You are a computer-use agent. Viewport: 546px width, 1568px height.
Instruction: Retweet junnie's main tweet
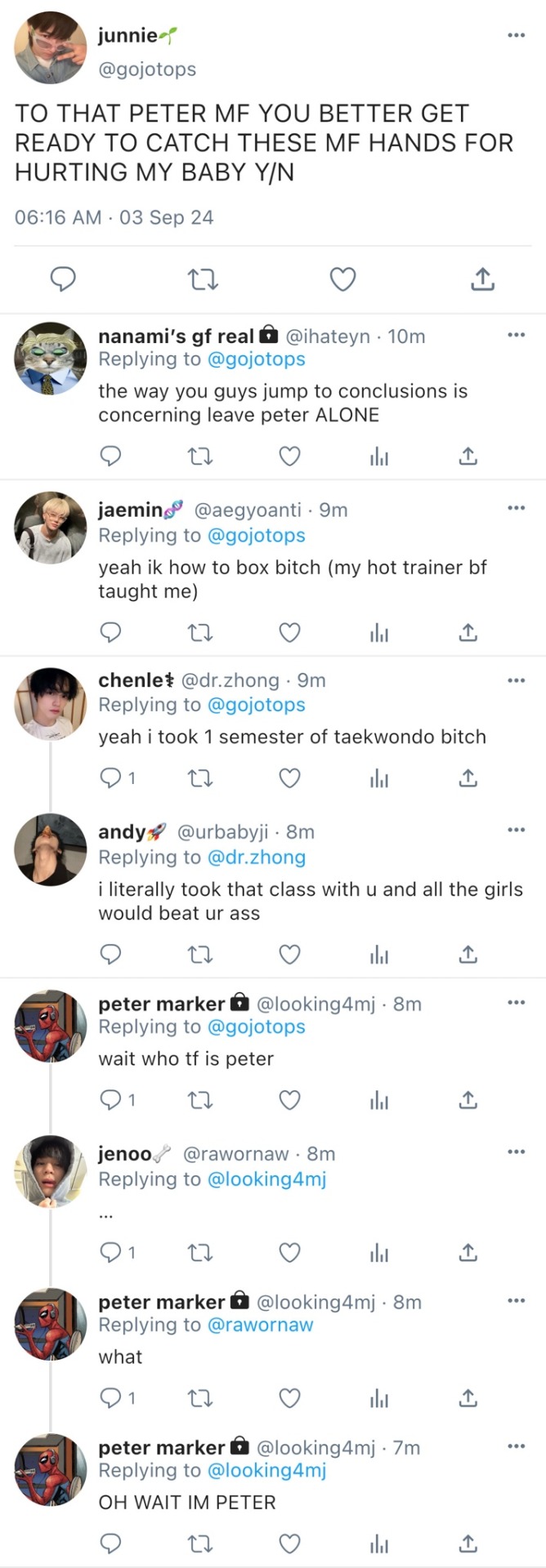point(203,280)
